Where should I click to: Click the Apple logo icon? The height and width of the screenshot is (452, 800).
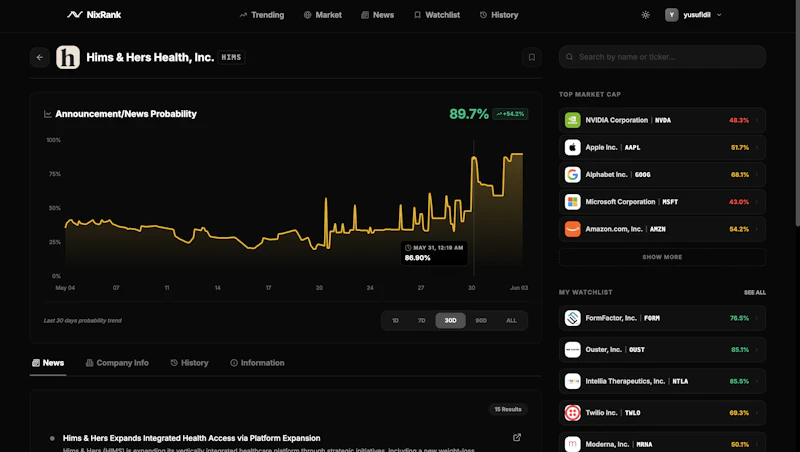(x=572, y=147)
